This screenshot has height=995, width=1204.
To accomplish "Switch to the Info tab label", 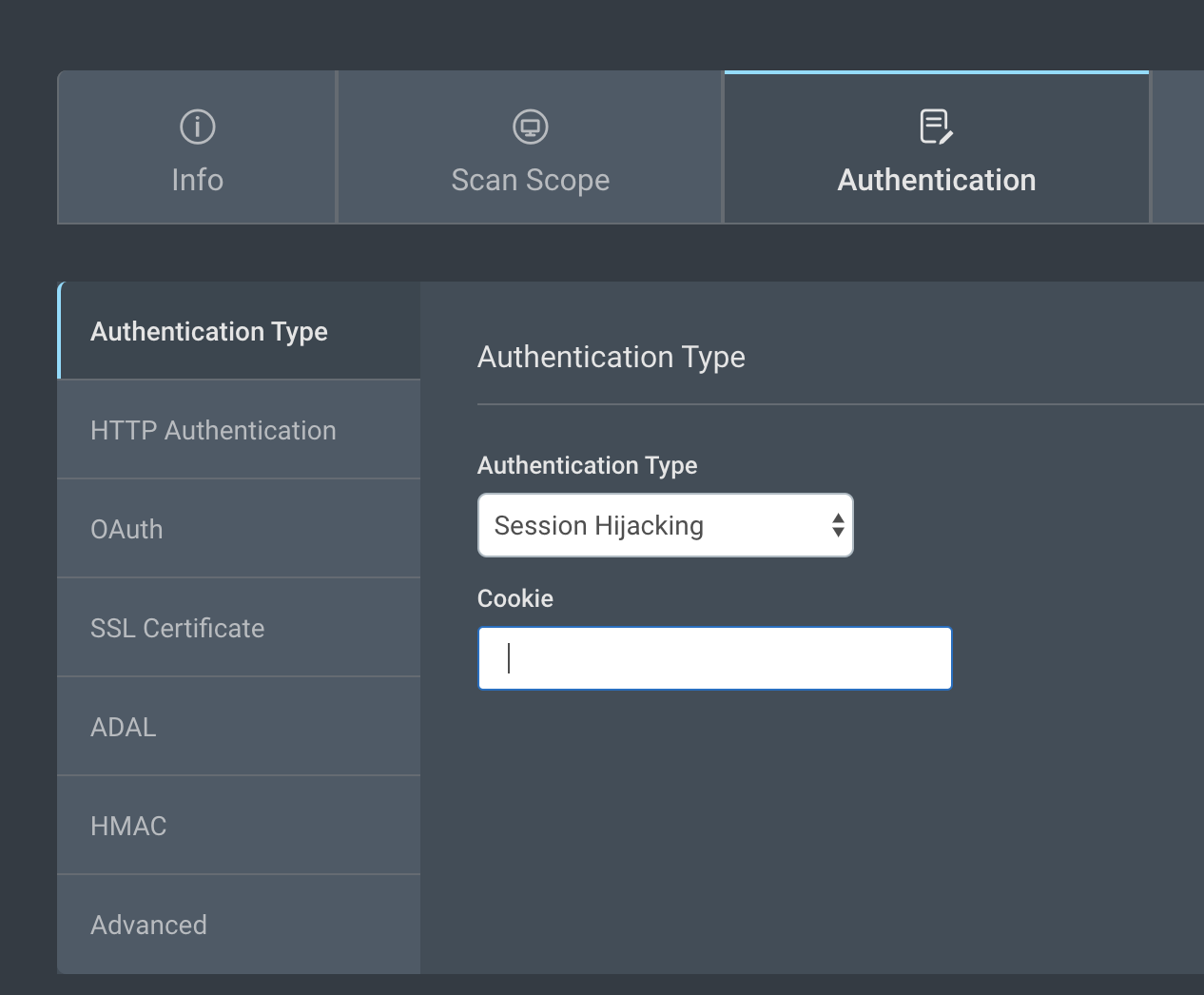I will pyautogui.click(x=197, y=180).
